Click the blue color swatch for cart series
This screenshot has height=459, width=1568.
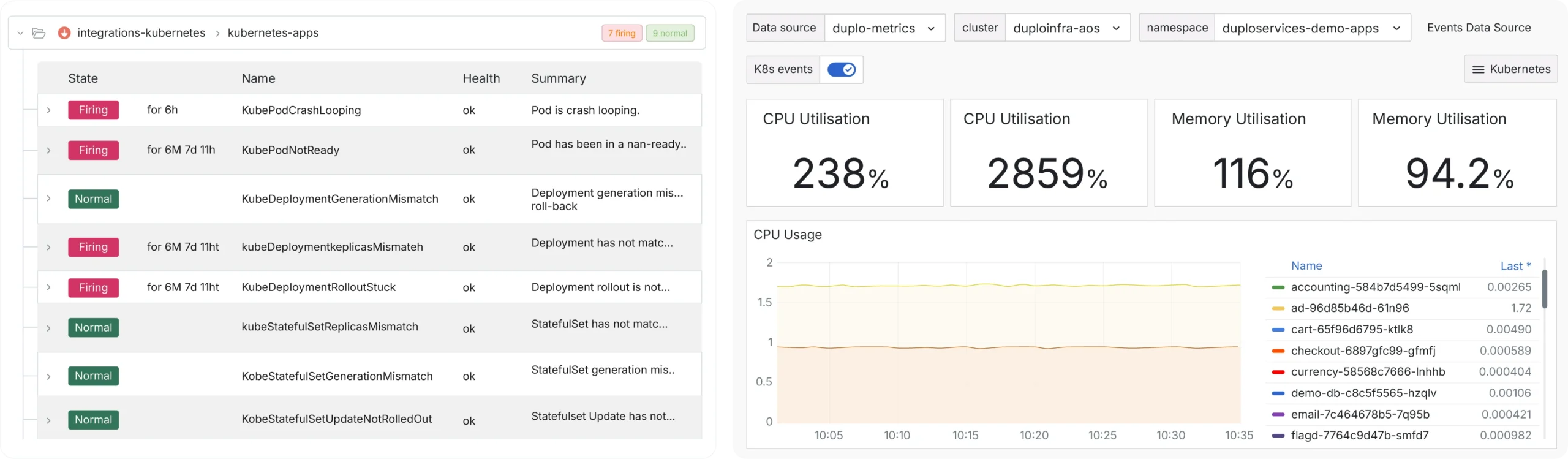[x=1278, y=329]
